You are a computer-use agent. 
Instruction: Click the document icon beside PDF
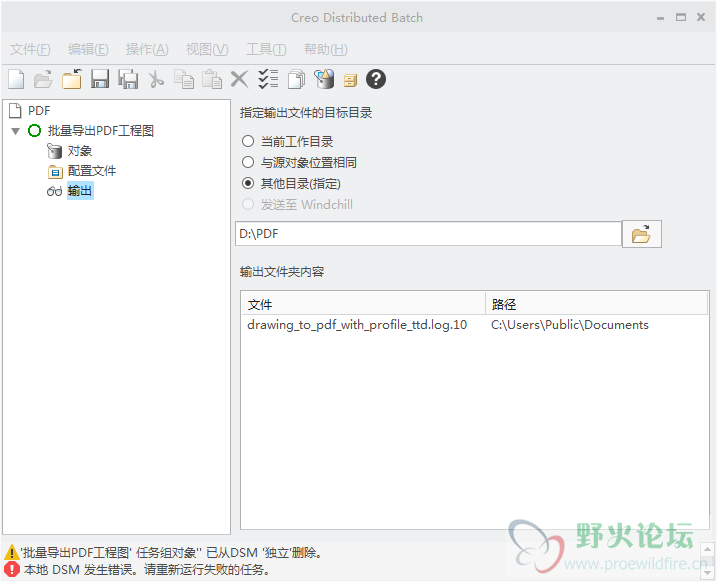tap(16, 110)
